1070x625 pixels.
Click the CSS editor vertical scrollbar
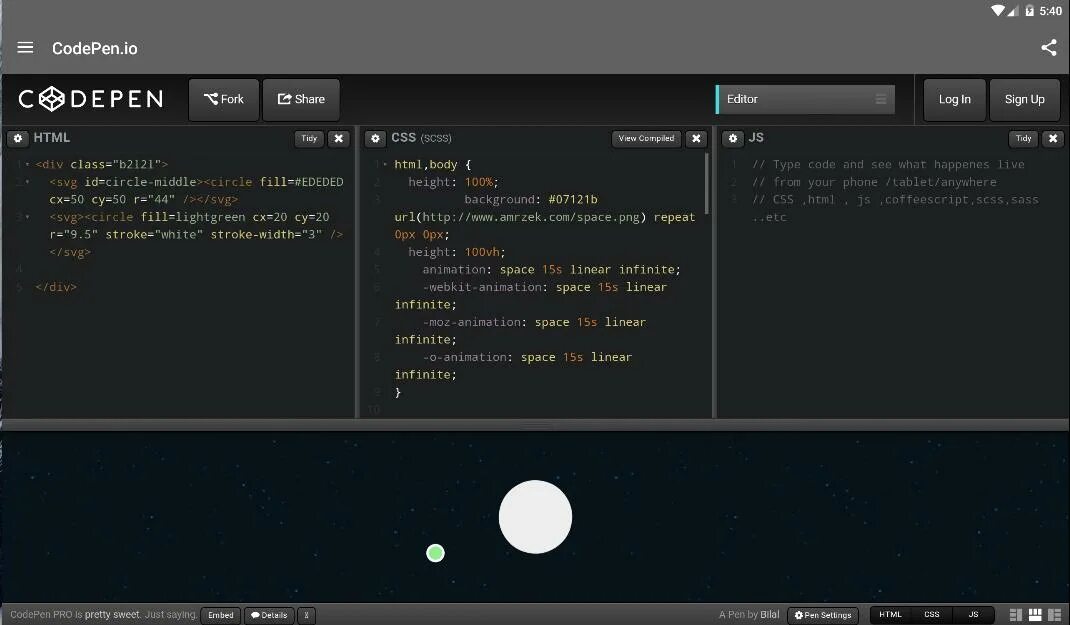(x=706, y=183)
